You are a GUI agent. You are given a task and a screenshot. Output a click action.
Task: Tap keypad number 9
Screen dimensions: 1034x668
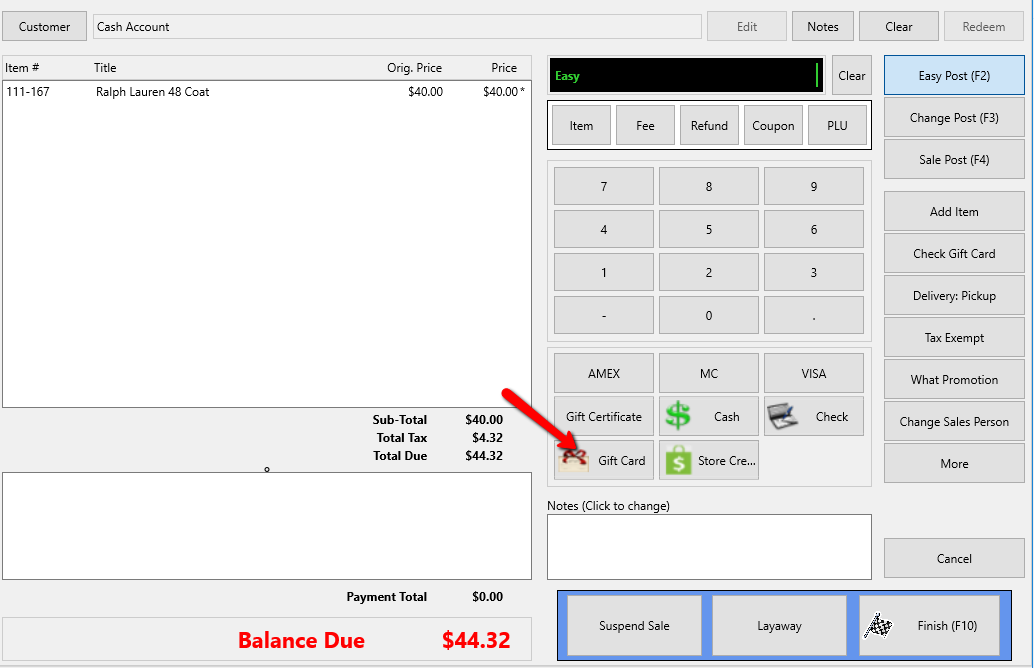coord(813,186)
